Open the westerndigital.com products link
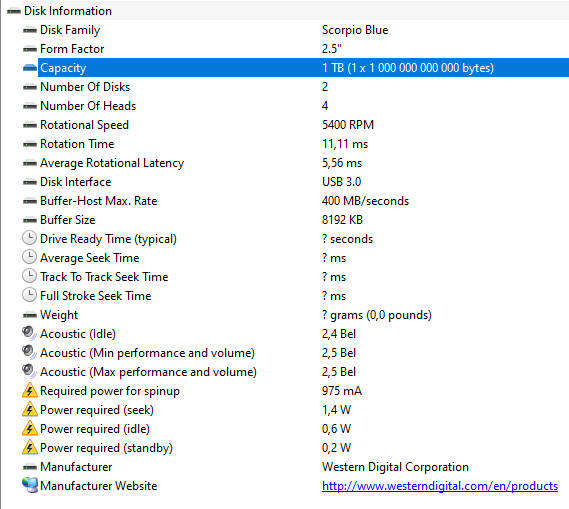The image size is (569, 509). coord(440,486)
